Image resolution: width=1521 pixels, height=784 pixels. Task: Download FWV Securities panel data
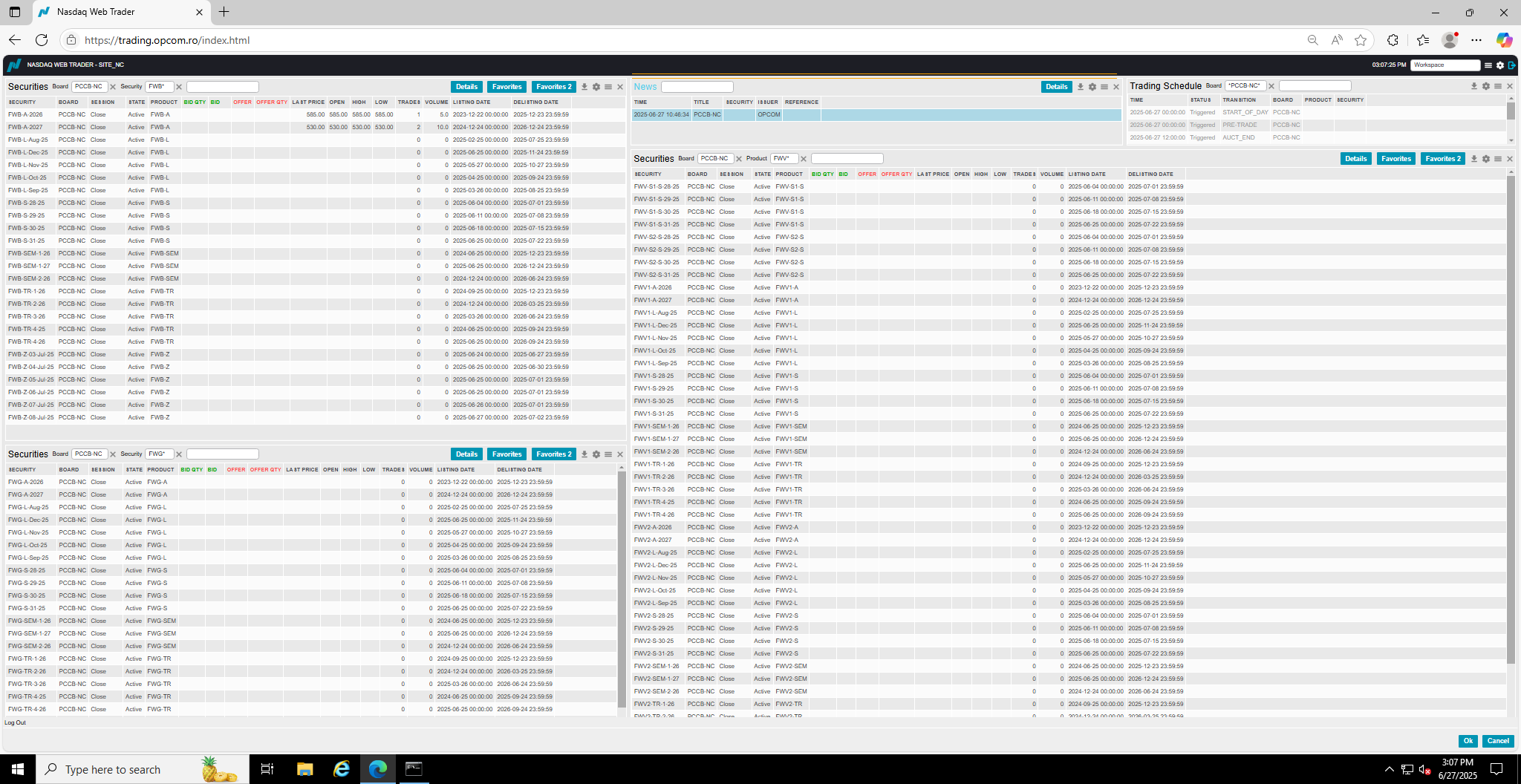pyautogui.click(x=1474, y=159)
